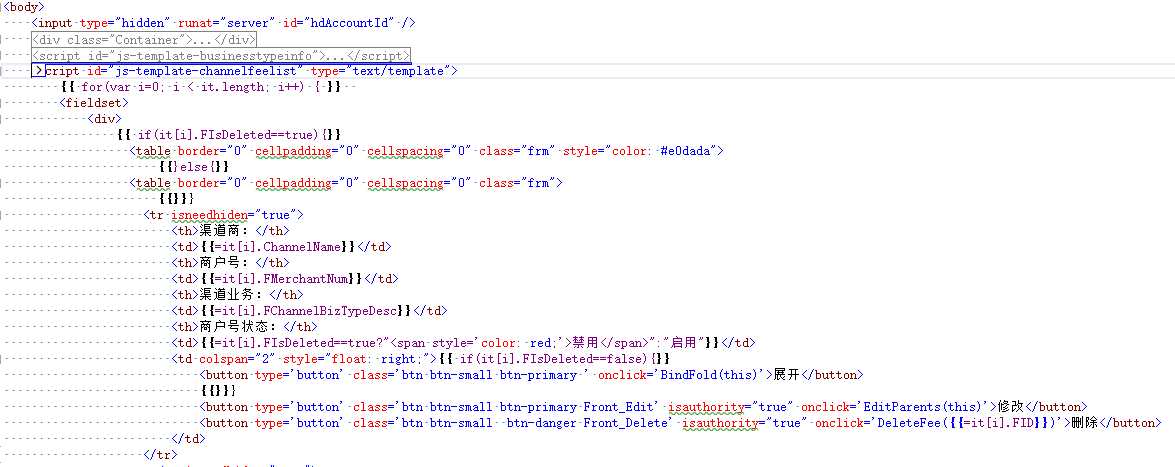1175x467 pixels.
Task: Click BindFold(this) onclick handler
Action: point(712,374)
